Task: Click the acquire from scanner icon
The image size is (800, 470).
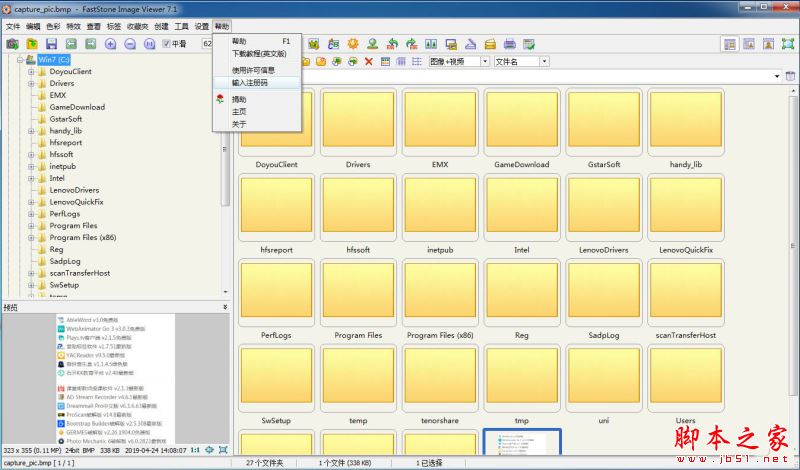Action: [x=470, y=44]
